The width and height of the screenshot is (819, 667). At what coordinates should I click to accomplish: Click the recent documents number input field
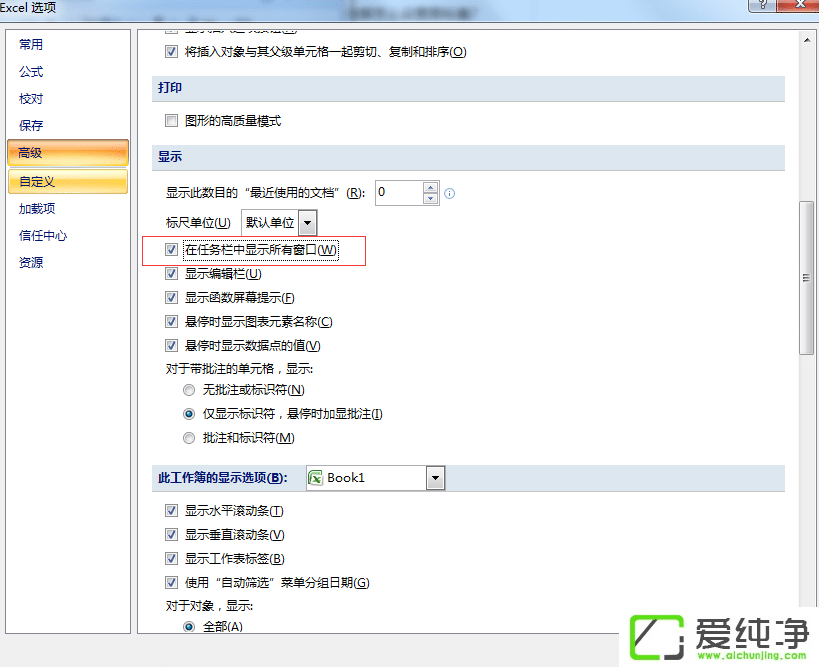(400, 193)
